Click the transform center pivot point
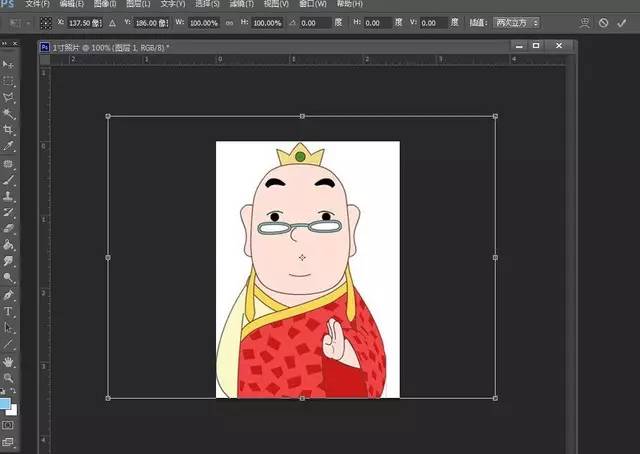640x454 pixels. click(302, 258)
